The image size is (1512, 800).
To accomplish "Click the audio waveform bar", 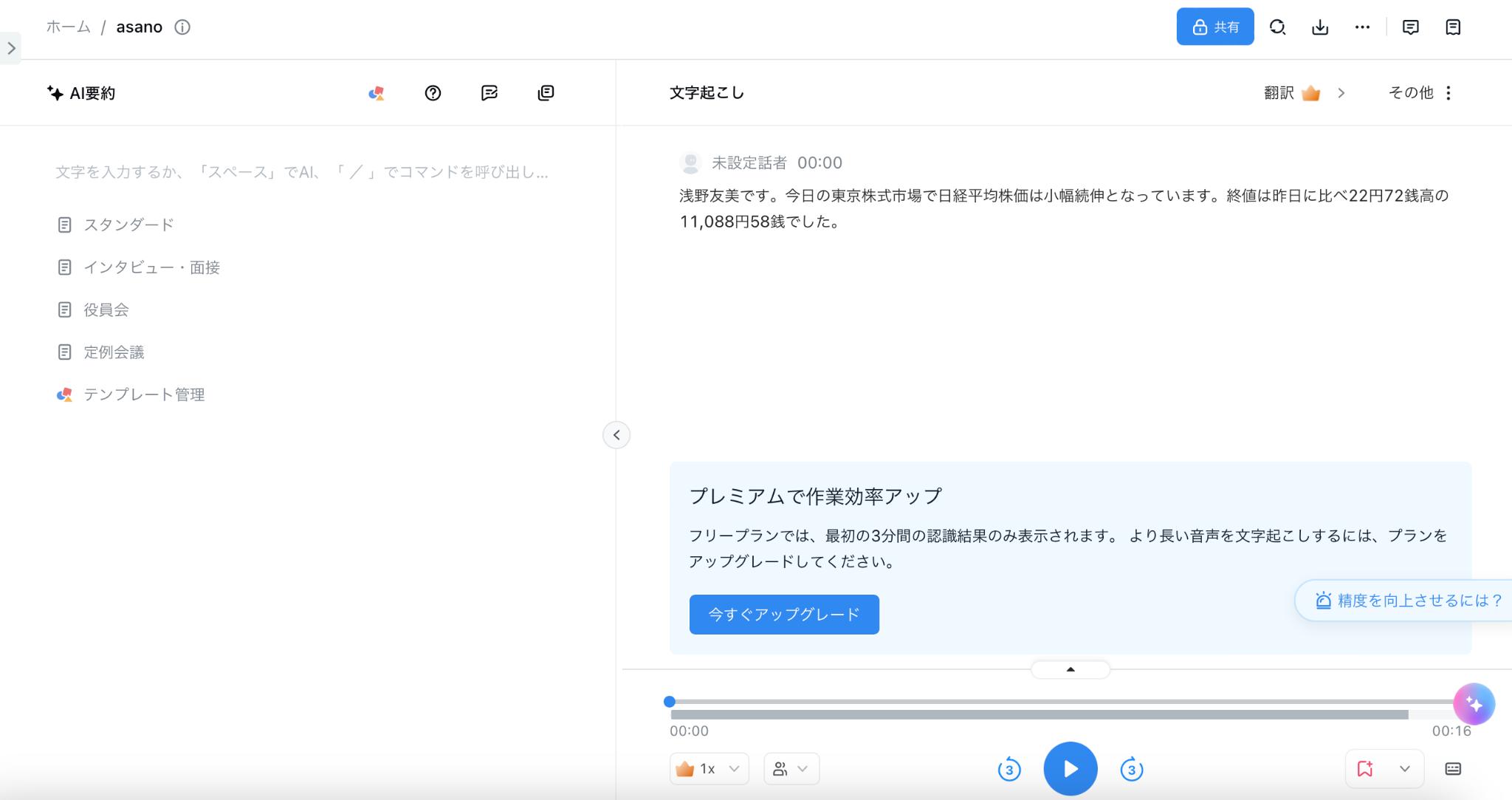I will click(x=1039, y=715).
